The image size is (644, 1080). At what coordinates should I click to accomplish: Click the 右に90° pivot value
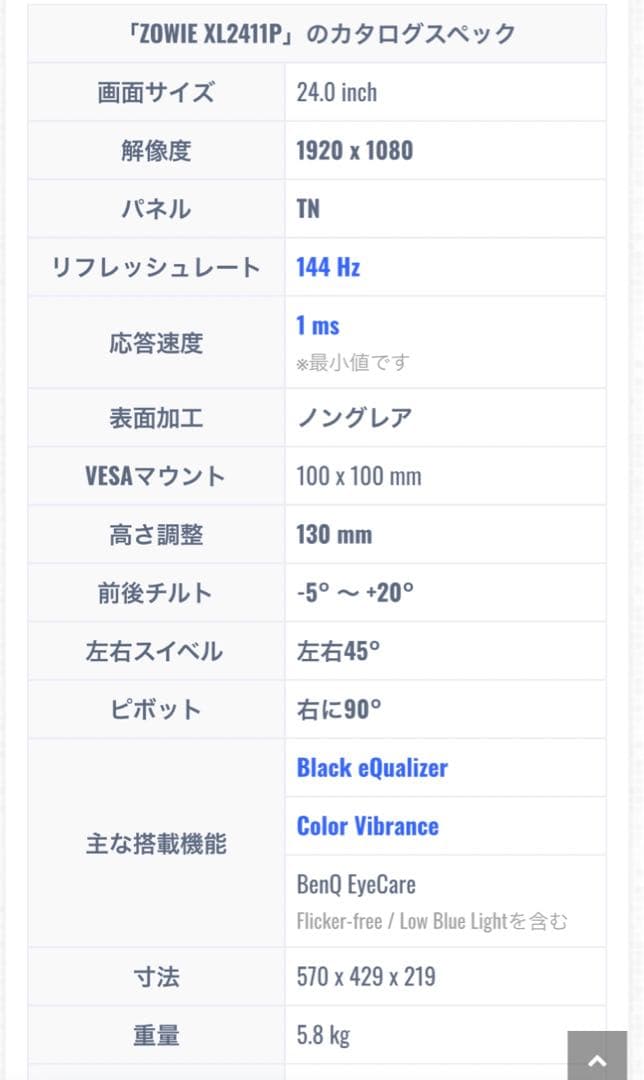[339, 709]
